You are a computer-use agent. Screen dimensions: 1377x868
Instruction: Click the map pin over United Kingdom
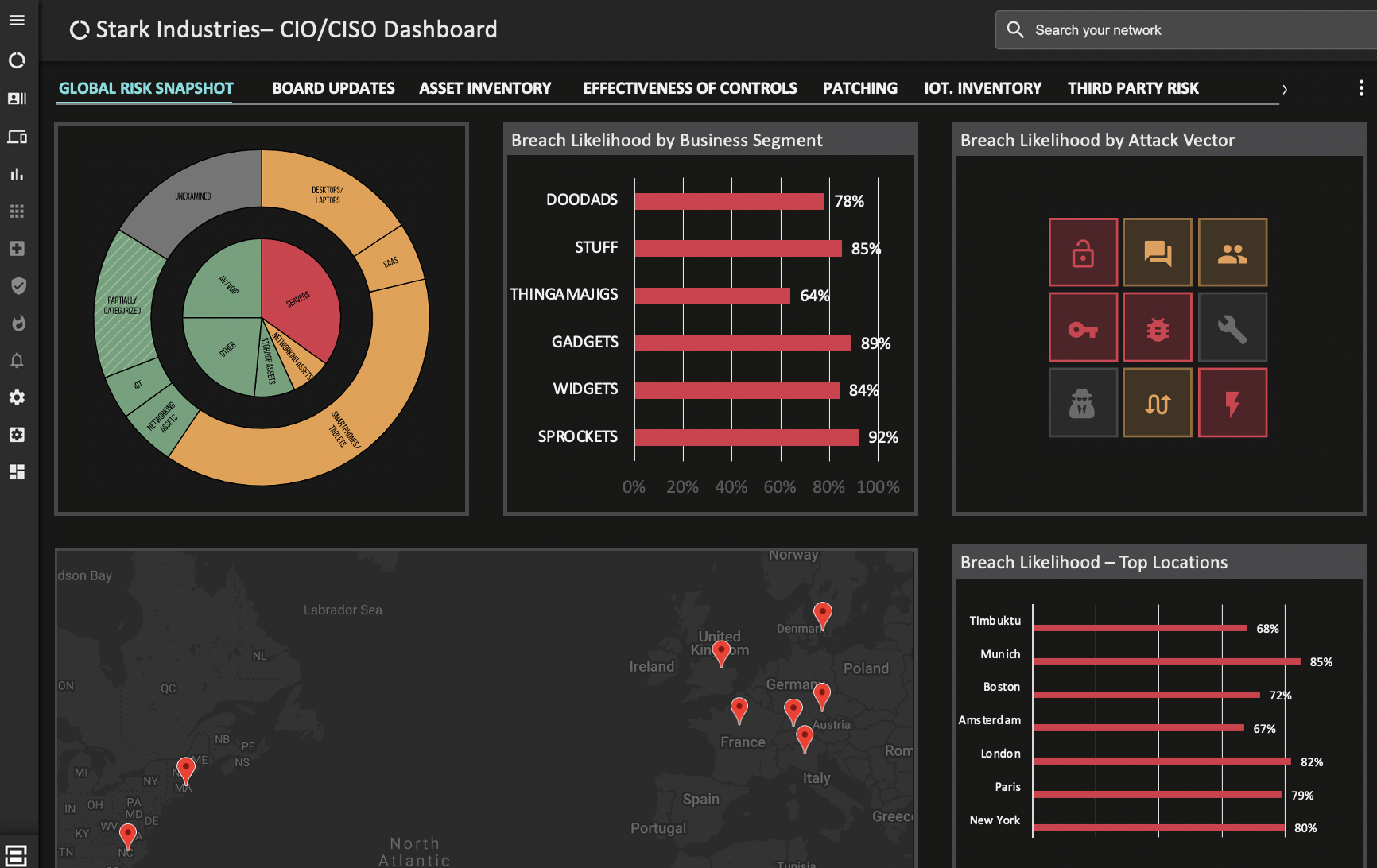(721, 652)
